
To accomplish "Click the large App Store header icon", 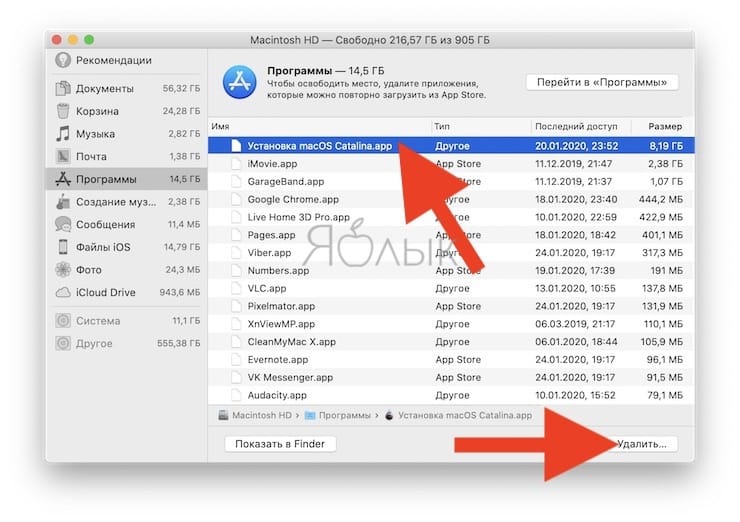I will [x=240, y=82].
